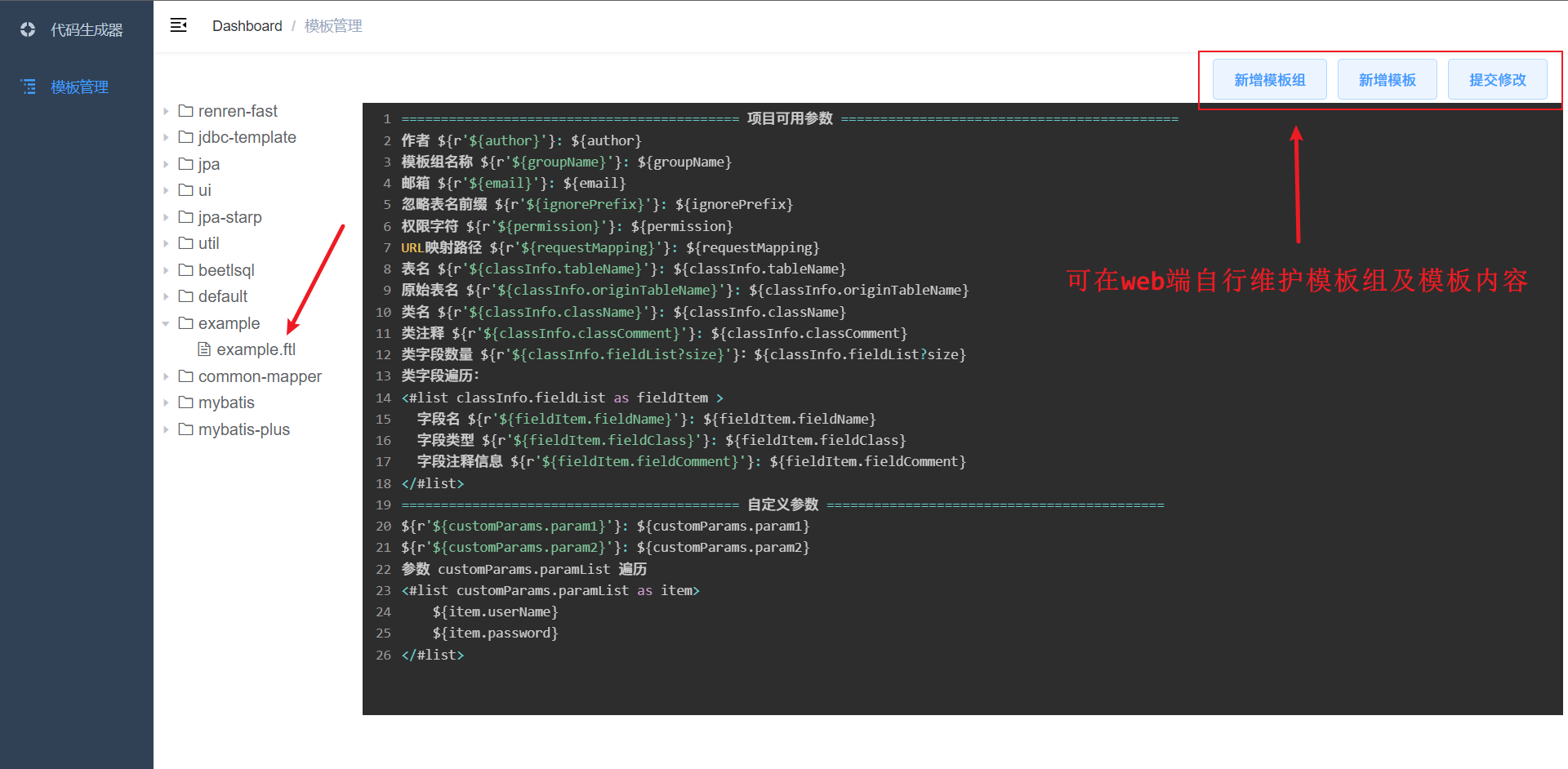This screenshot has width=1568, height=769.
Task: Expand the ui folder arrow
Action: point(166,190)
